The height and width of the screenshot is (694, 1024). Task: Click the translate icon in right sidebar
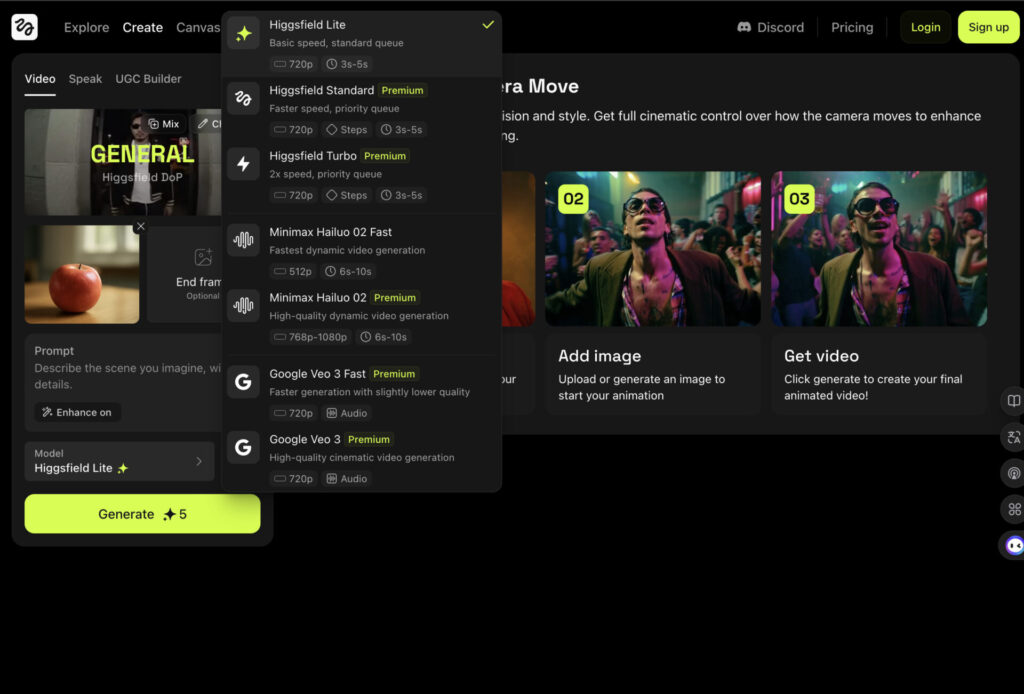(1014, 437)
